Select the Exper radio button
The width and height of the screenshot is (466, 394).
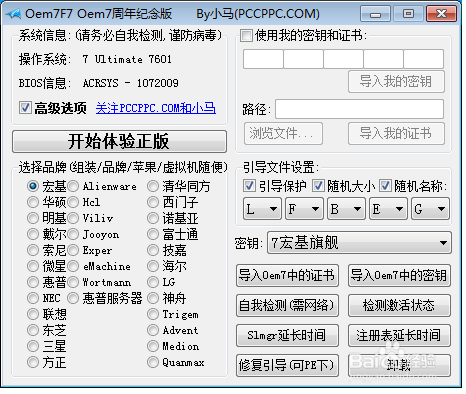click(x=73, y=250)
